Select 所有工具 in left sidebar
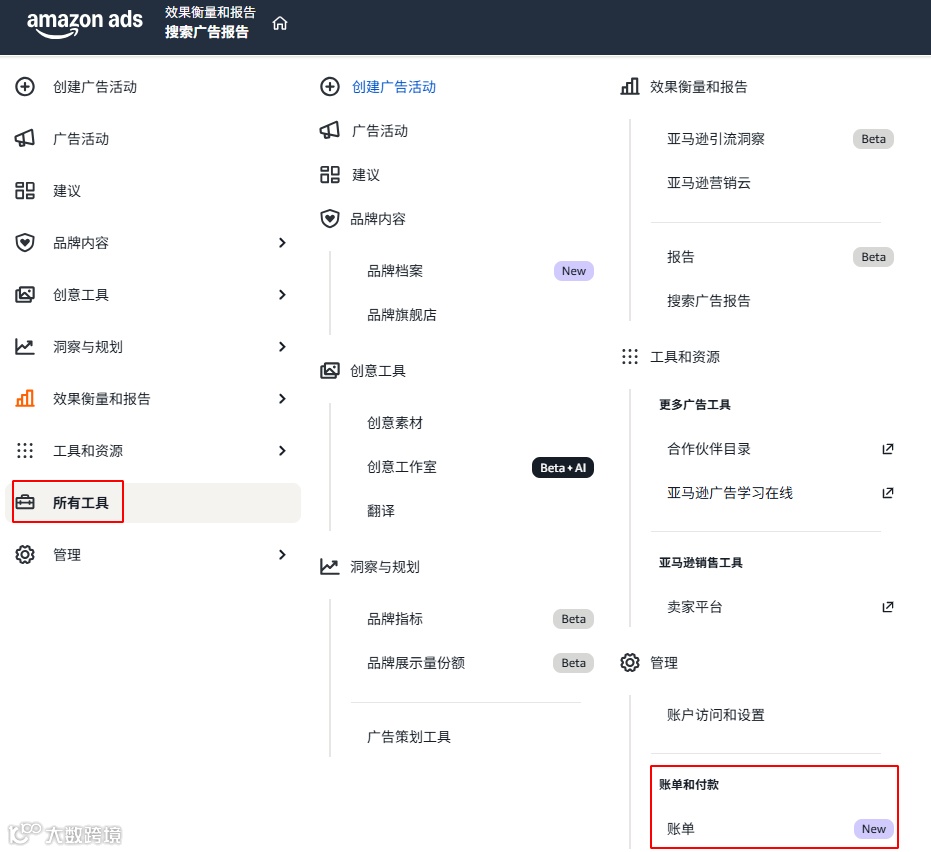This screenshot has width=931, height=852. click(153, 502)
